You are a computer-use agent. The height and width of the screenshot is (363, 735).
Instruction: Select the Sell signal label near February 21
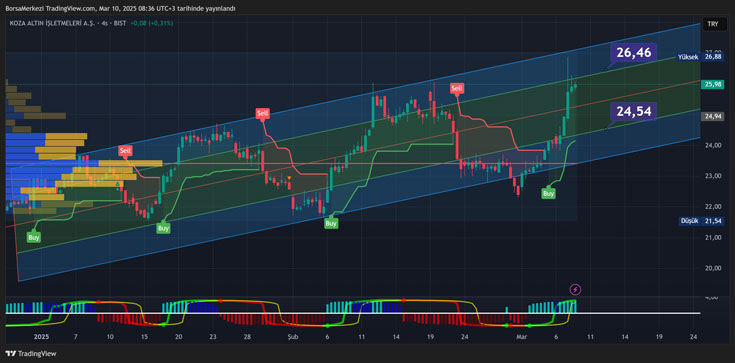457,88
